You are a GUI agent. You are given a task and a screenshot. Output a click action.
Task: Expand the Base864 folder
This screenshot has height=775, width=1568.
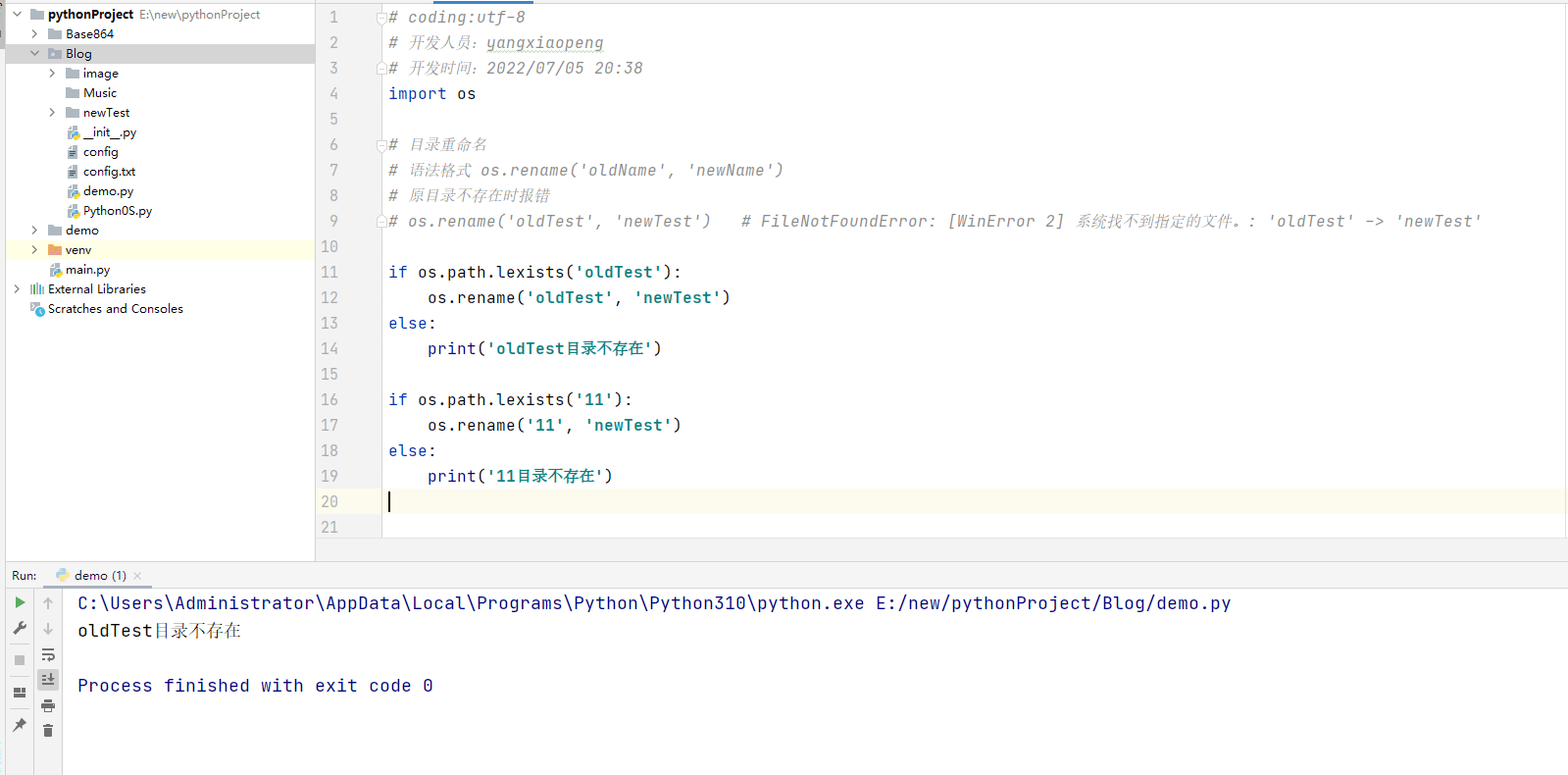[x=34, y=34]
